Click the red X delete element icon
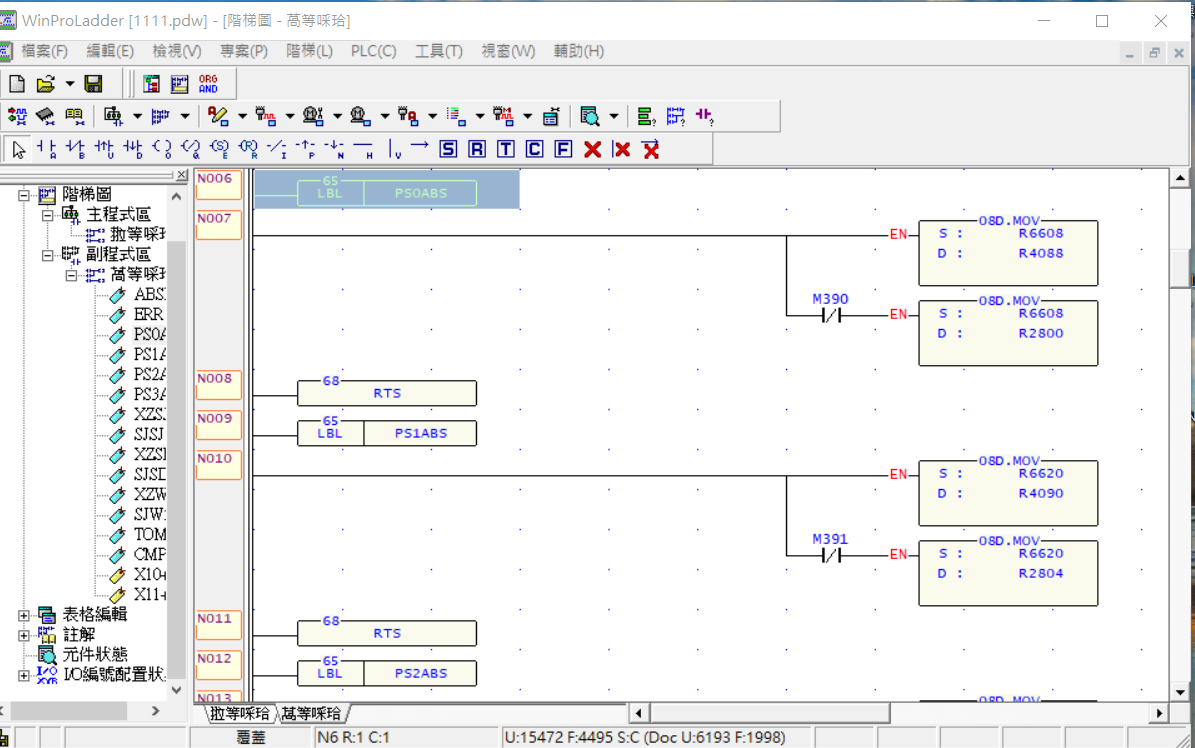1195x748 pixels. point(592,149)
